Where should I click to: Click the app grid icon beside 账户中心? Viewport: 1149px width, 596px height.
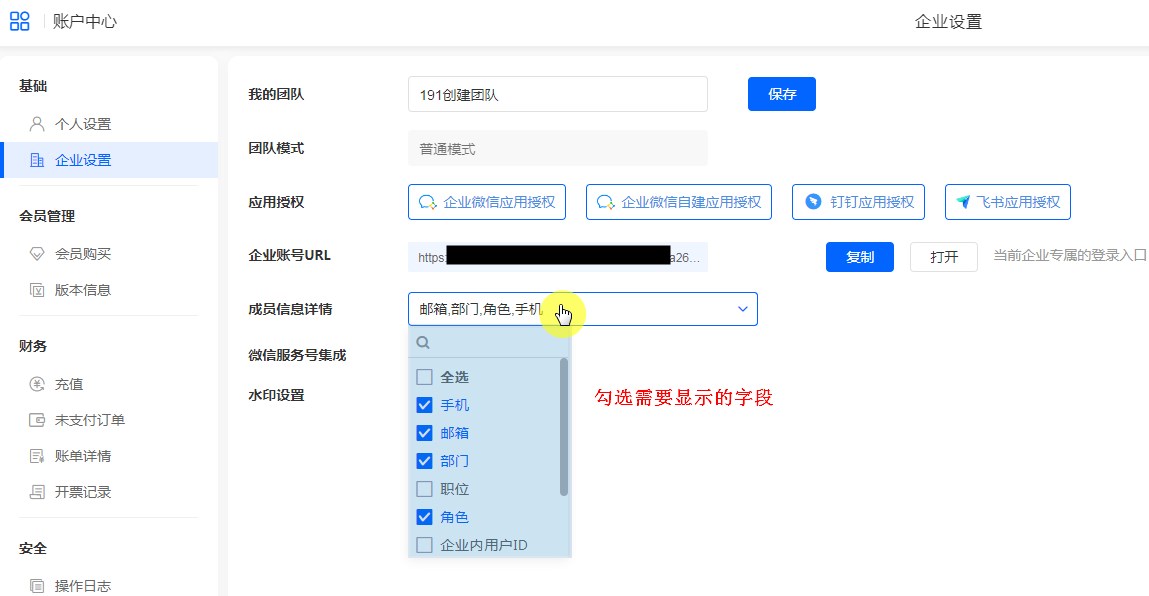pos(19,21)
